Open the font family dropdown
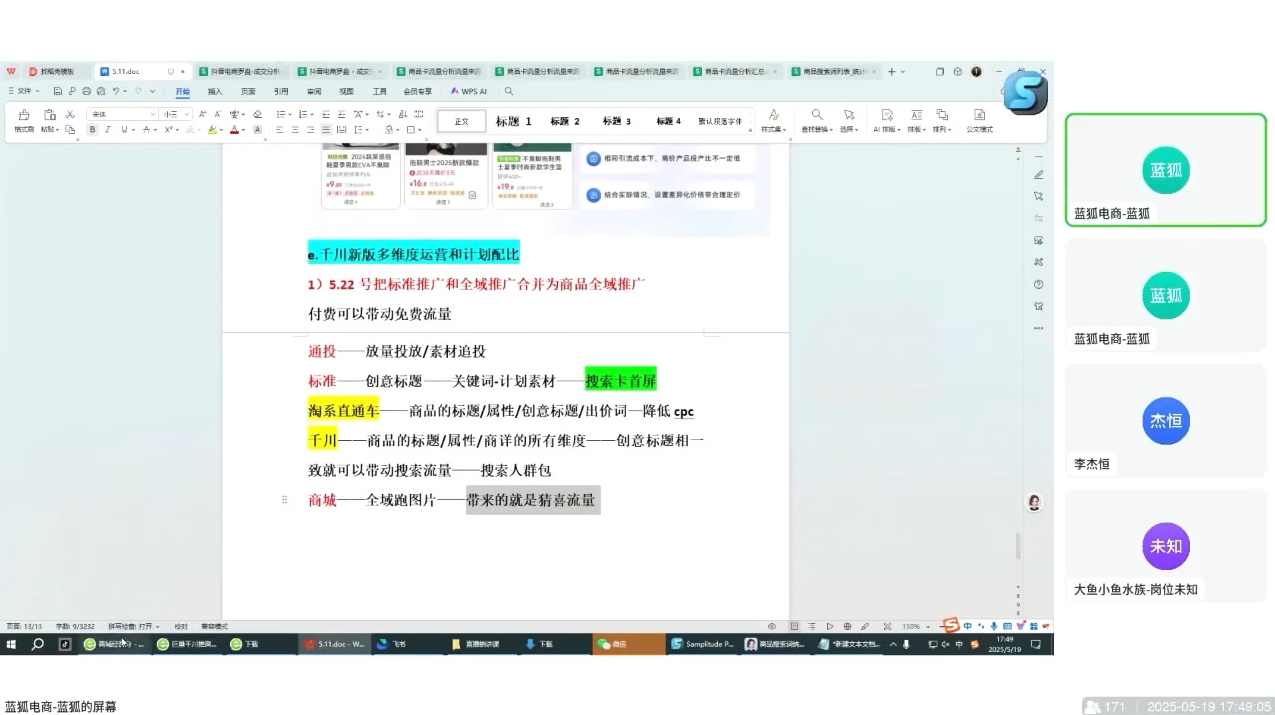Viewport: 1275px width, 715px height. [x=153, y=114]
